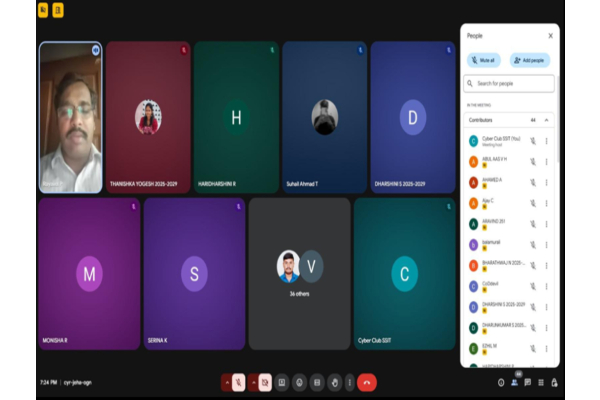Click the Mute all button
600x400 pixels.
click(x=484, y=60)
